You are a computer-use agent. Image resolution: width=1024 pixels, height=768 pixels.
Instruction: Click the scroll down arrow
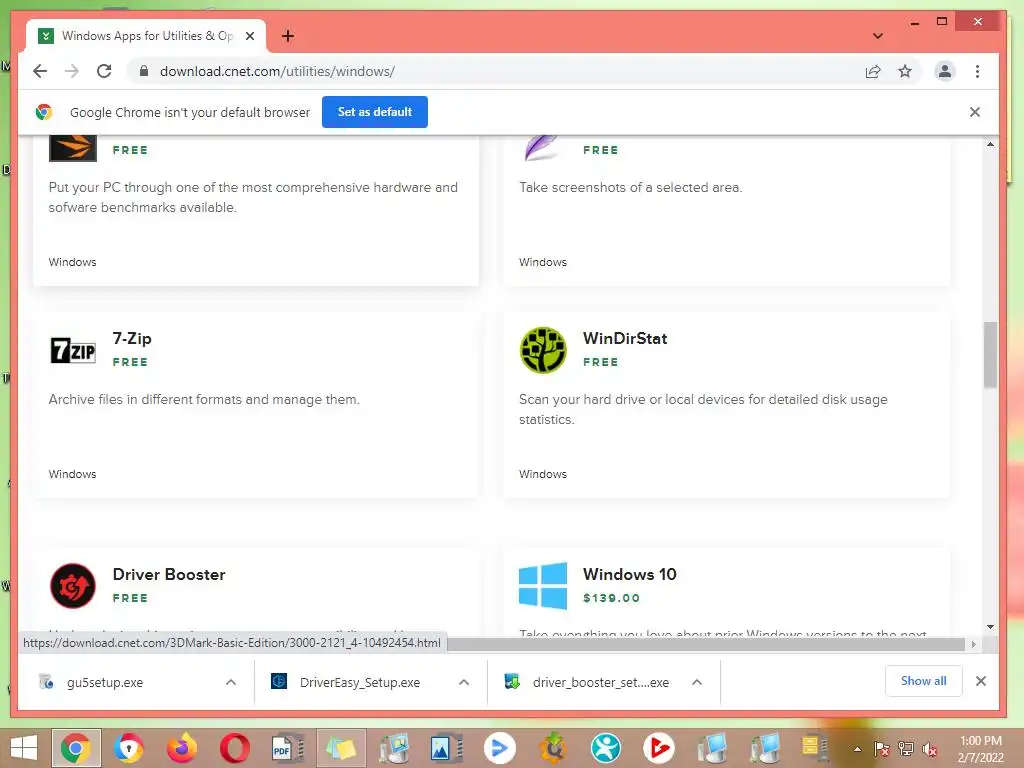[990, 627]
